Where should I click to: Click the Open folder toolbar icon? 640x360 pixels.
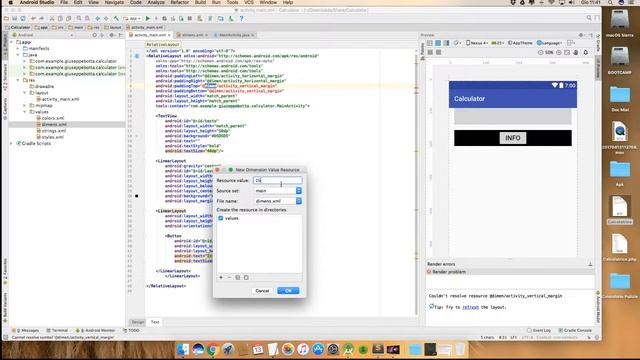point(6,18)
